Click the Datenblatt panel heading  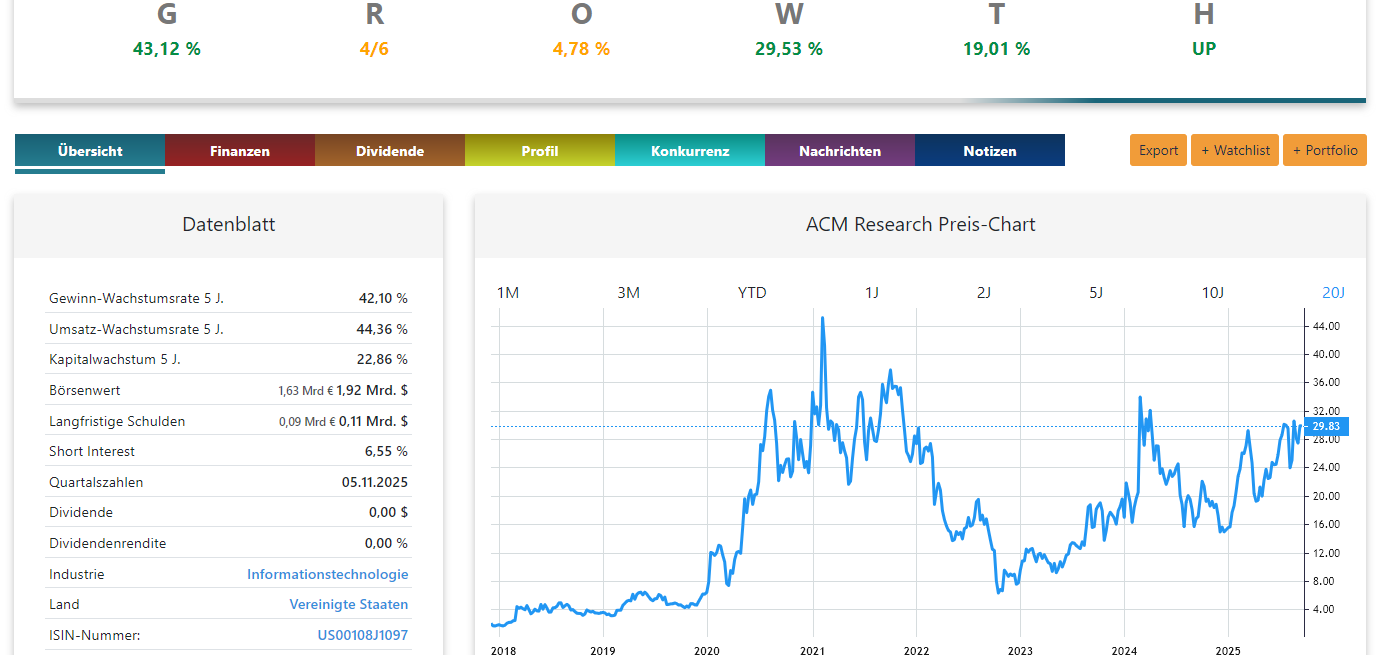pyautogui.click(x=229, y=225)
